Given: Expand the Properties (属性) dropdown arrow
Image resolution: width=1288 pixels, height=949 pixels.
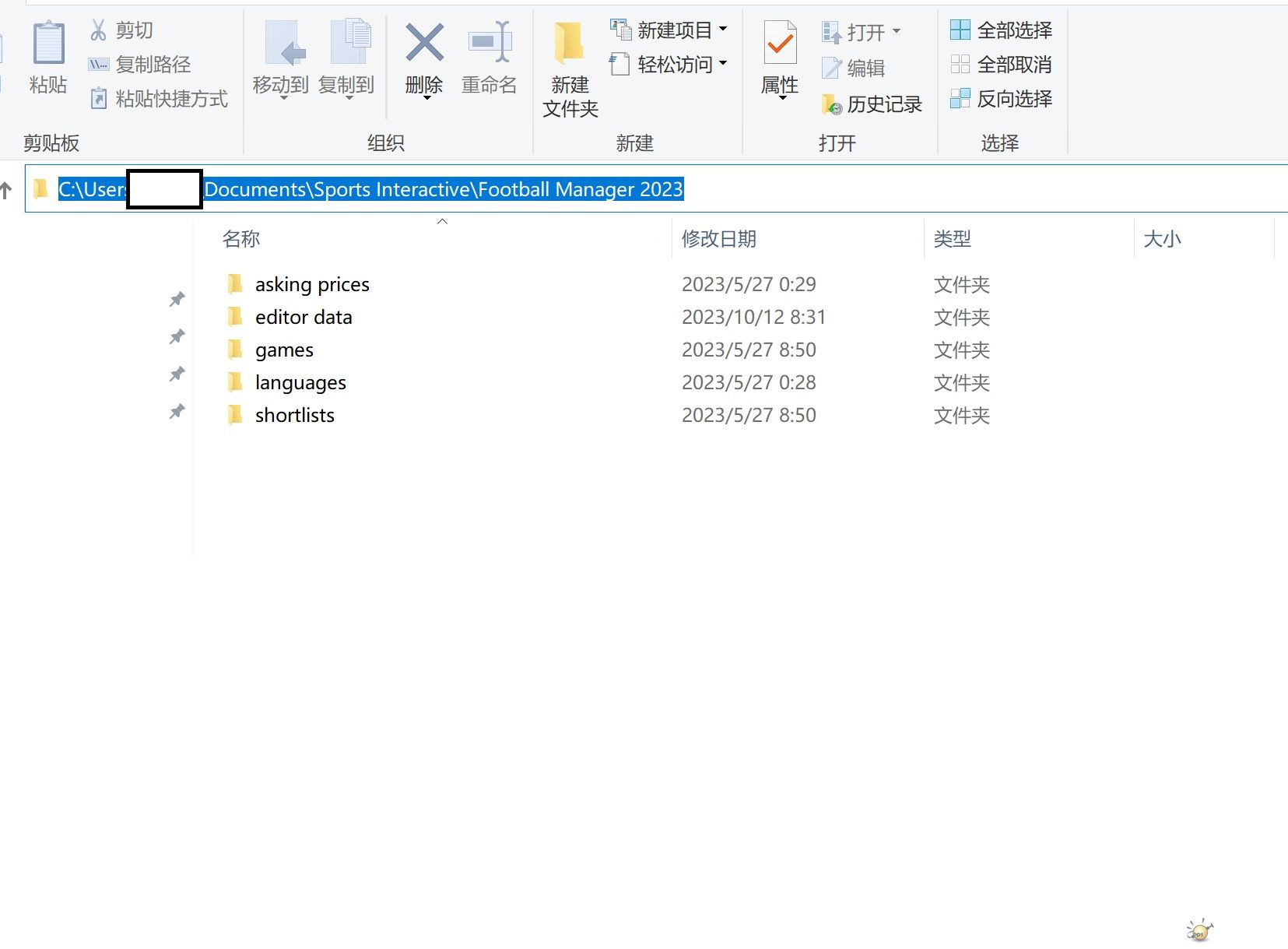Looking at the screenshot, I should click(782, 98).
